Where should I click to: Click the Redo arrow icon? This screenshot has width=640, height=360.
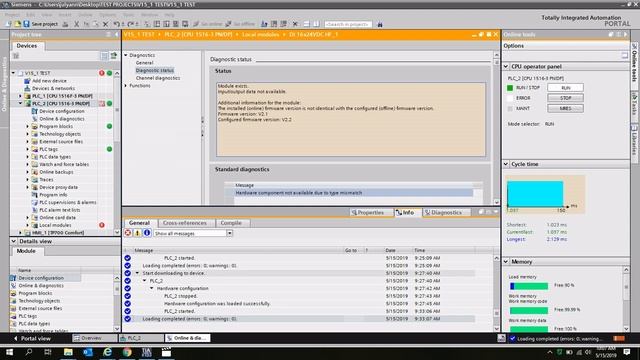pos(131,24)
